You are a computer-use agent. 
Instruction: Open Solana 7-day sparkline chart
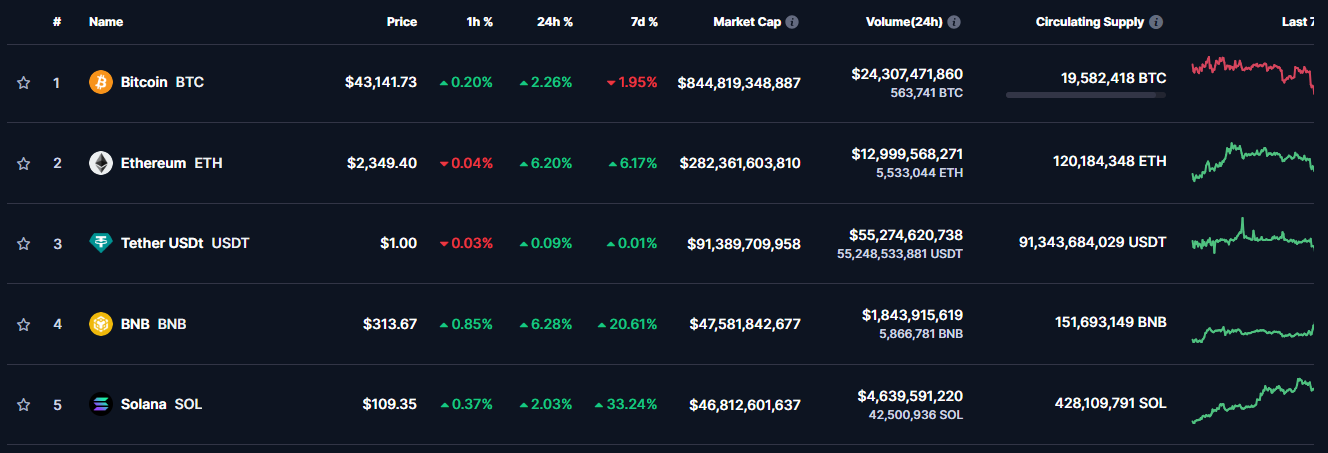coord(1253,401)
